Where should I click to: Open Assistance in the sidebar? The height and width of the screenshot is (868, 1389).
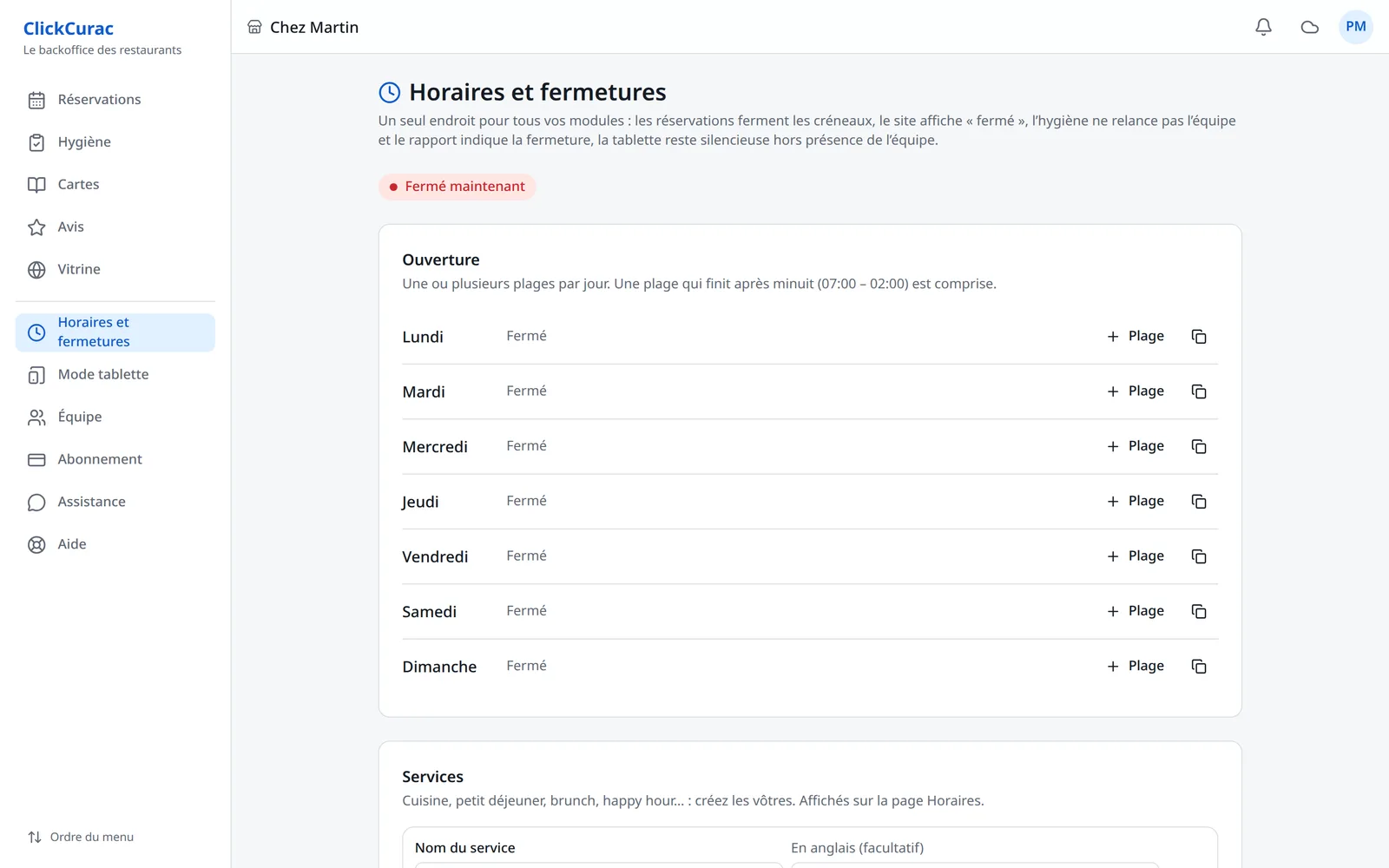tap(115, 503)
